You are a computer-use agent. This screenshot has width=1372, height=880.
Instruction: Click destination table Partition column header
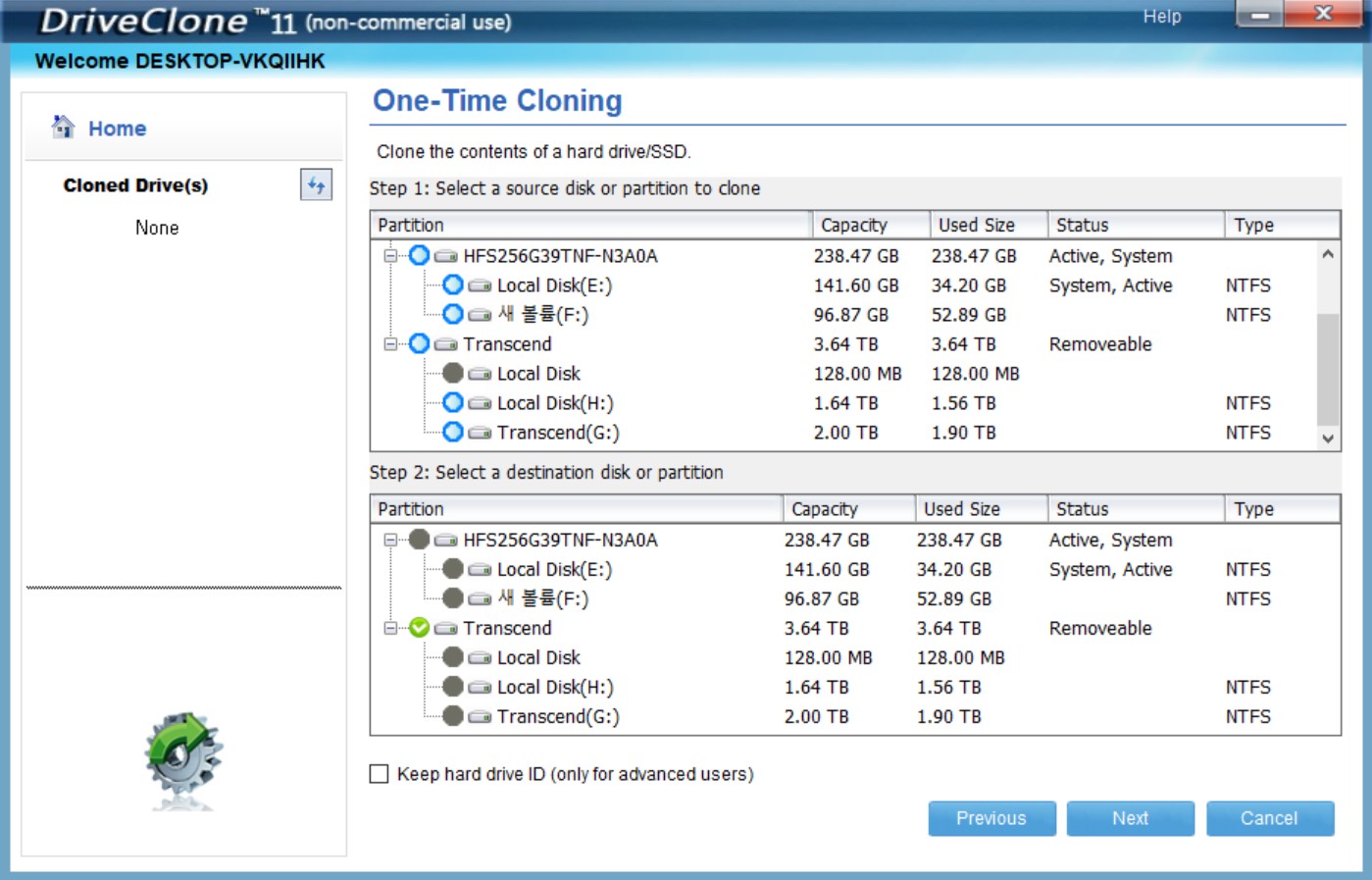(577, 509)
